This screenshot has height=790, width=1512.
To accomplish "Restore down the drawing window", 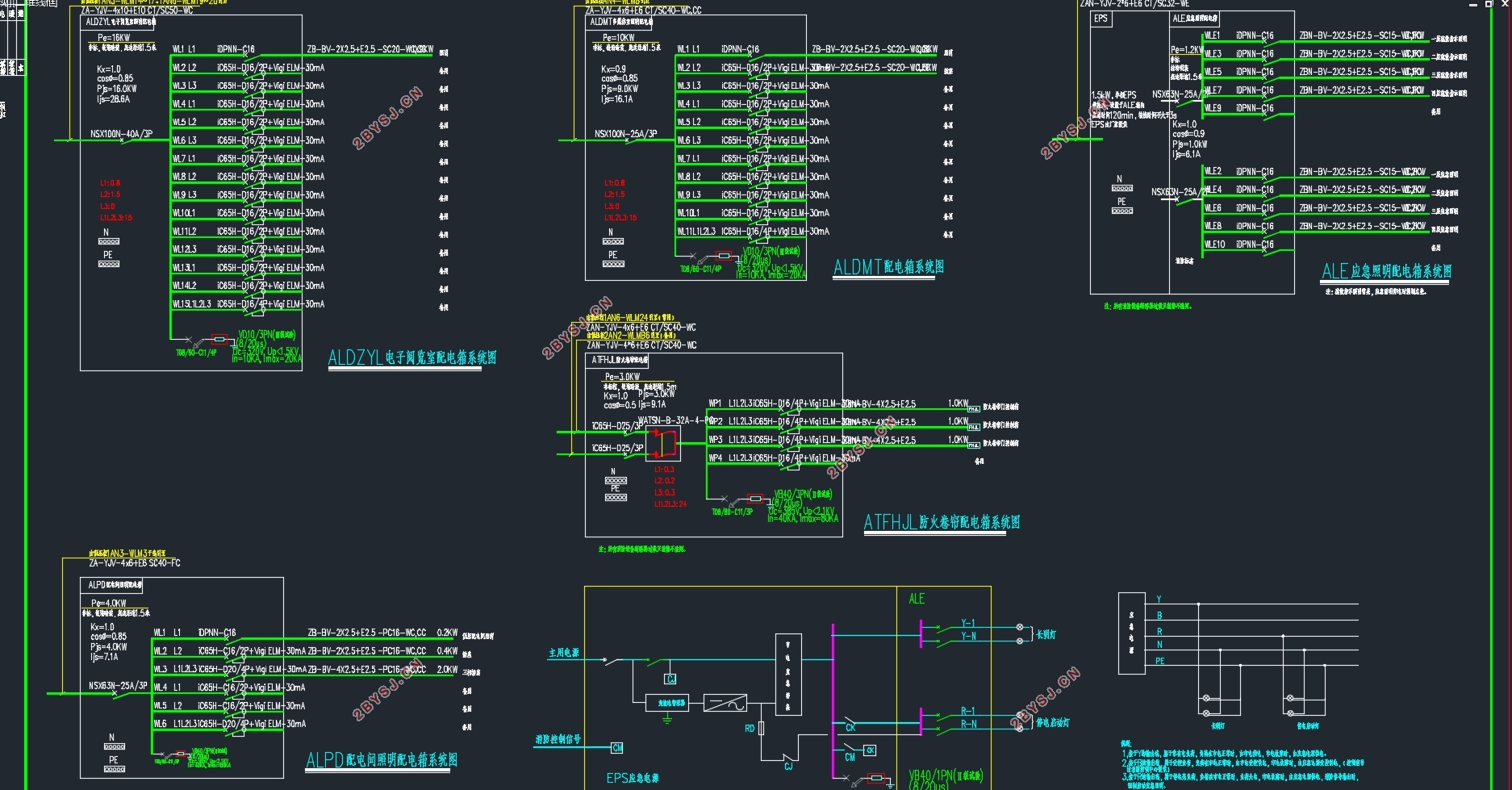I will coord(1489,4).
